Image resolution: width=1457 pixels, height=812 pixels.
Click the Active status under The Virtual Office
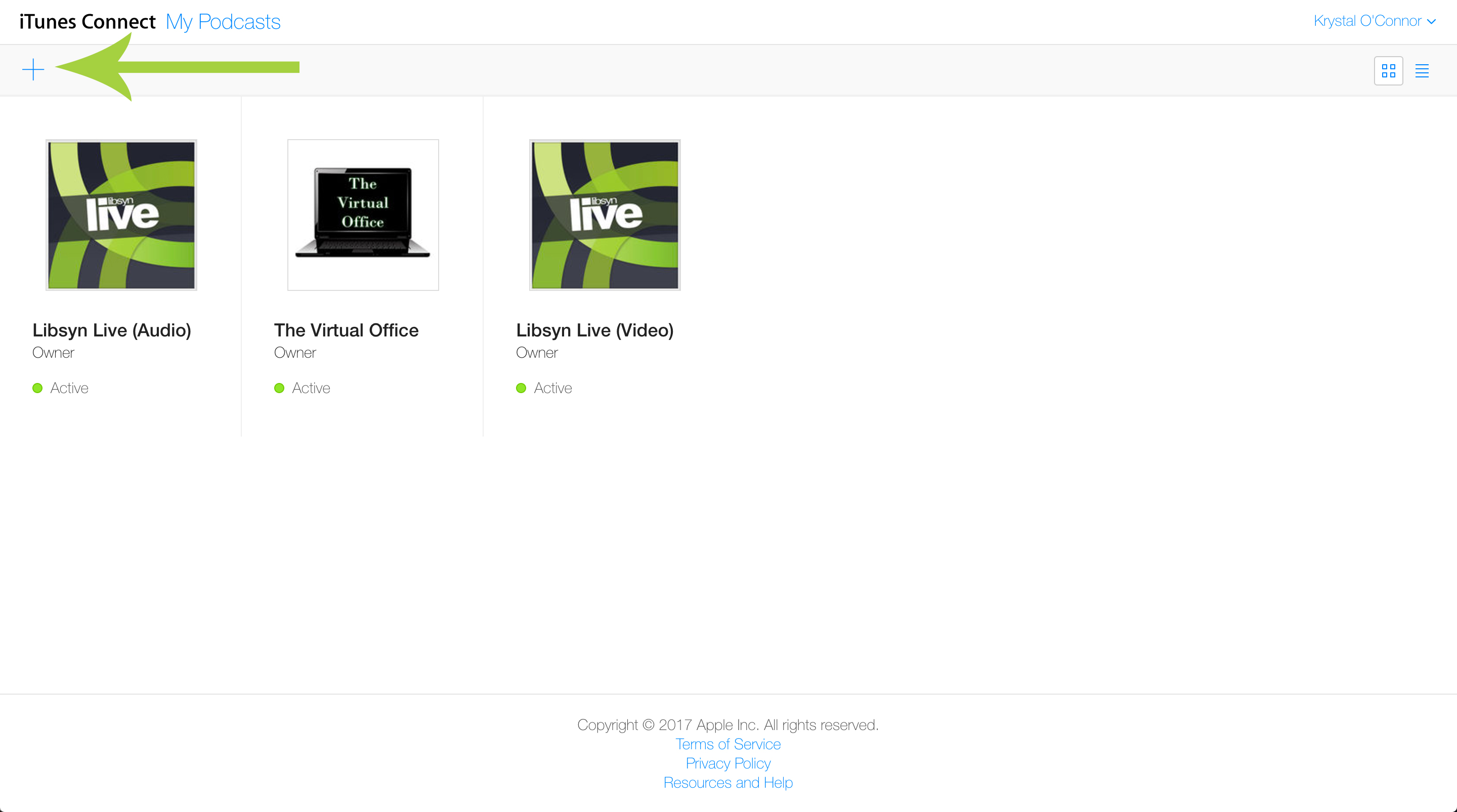(x=302, y=388)
